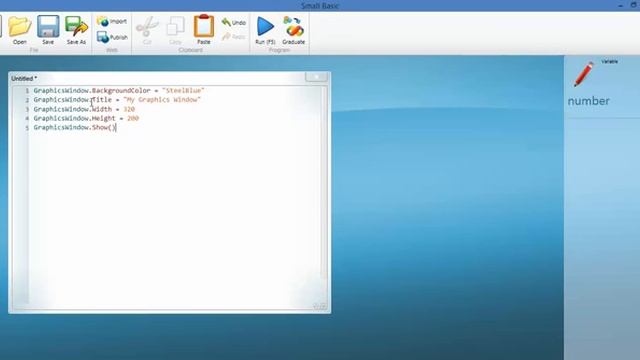Choose Save As in the toolbar
This screenshot has width=640, height=360.
pyautogui.click(x=76, y=30)
